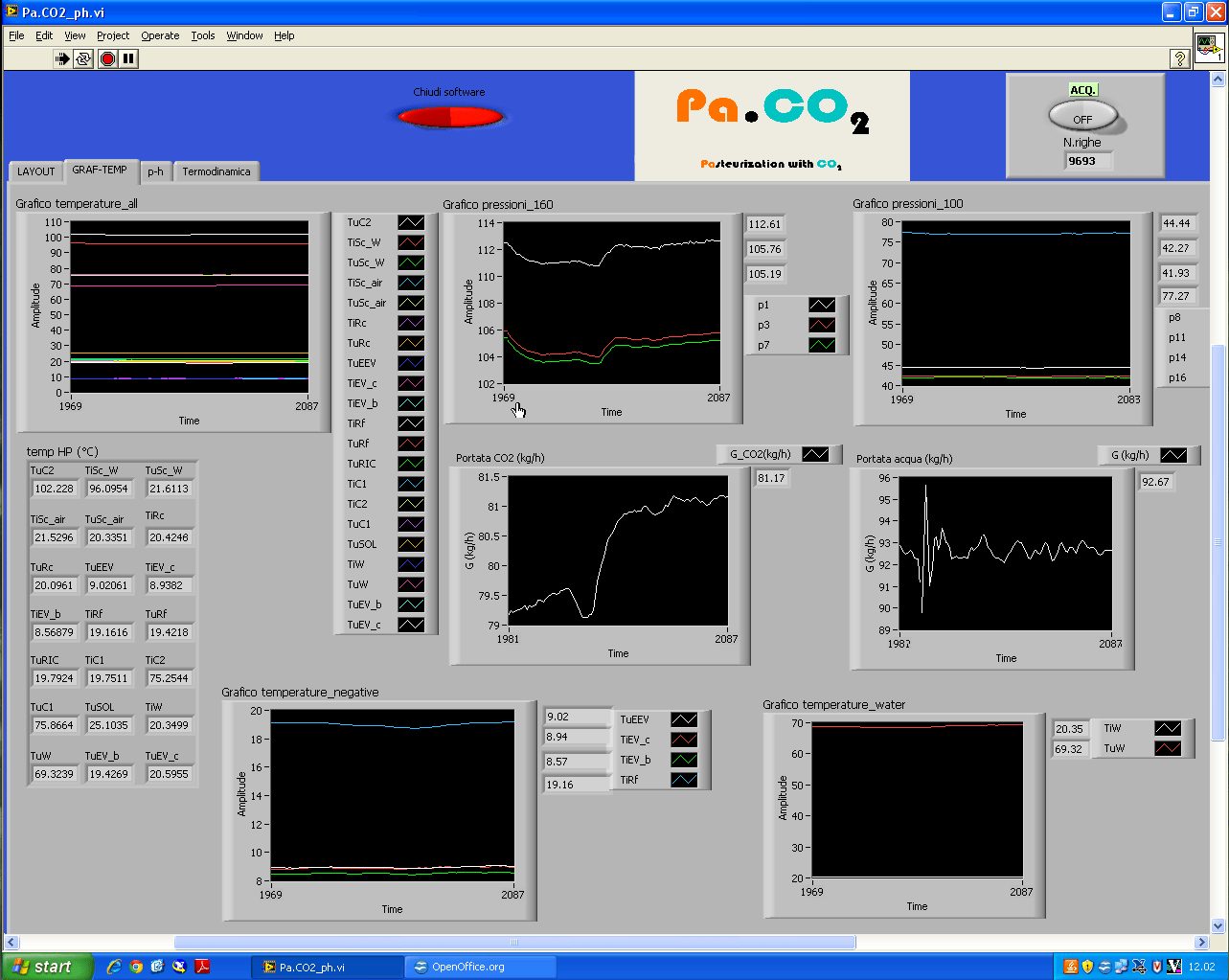Select the TiEV_c pink waveform legend icon
This screenshot has height=980, width=1229.
click(411, 382)
